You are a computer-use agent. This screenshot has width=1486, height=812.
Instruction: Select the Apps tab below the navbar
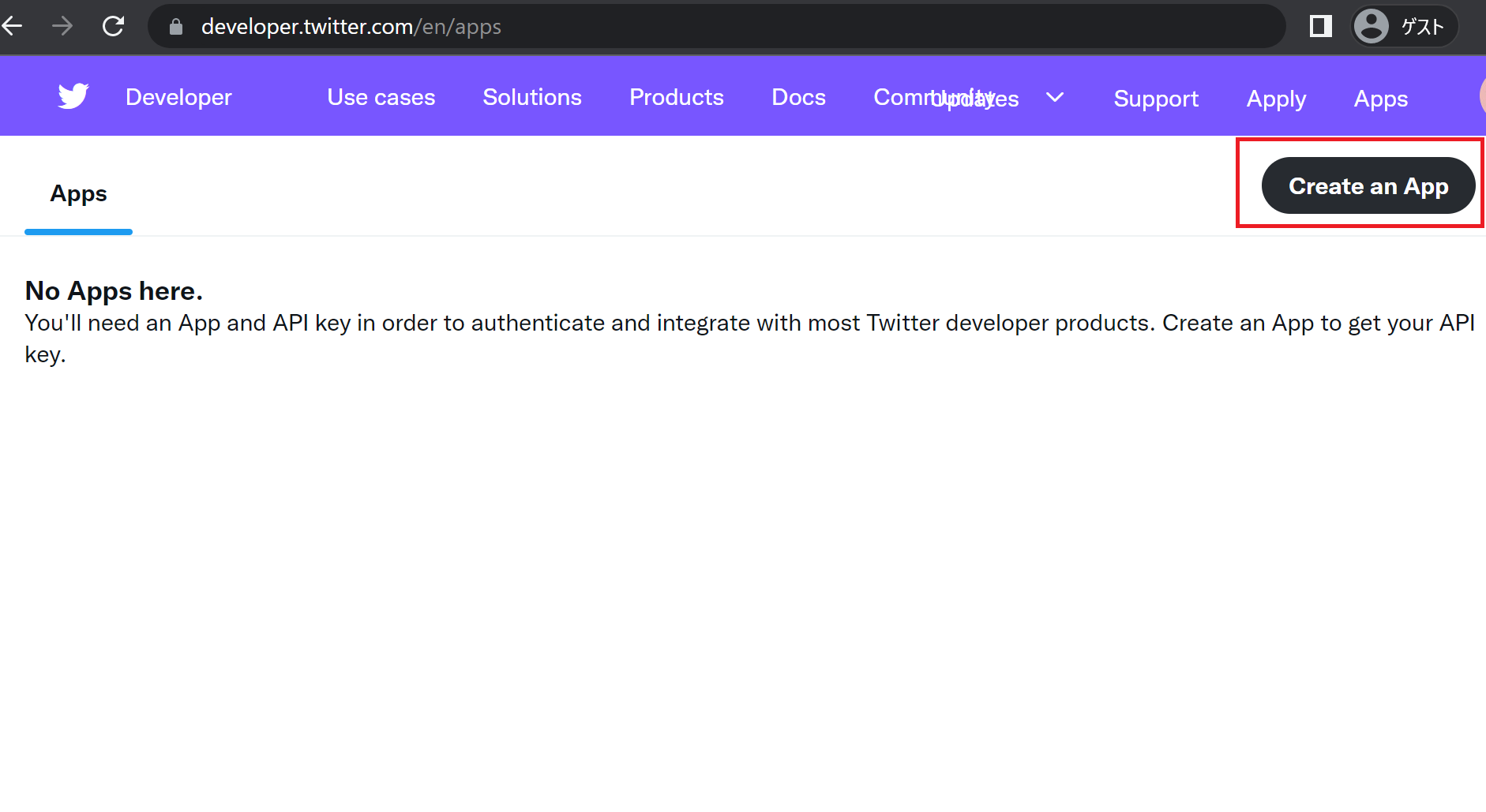click(78, 194)
